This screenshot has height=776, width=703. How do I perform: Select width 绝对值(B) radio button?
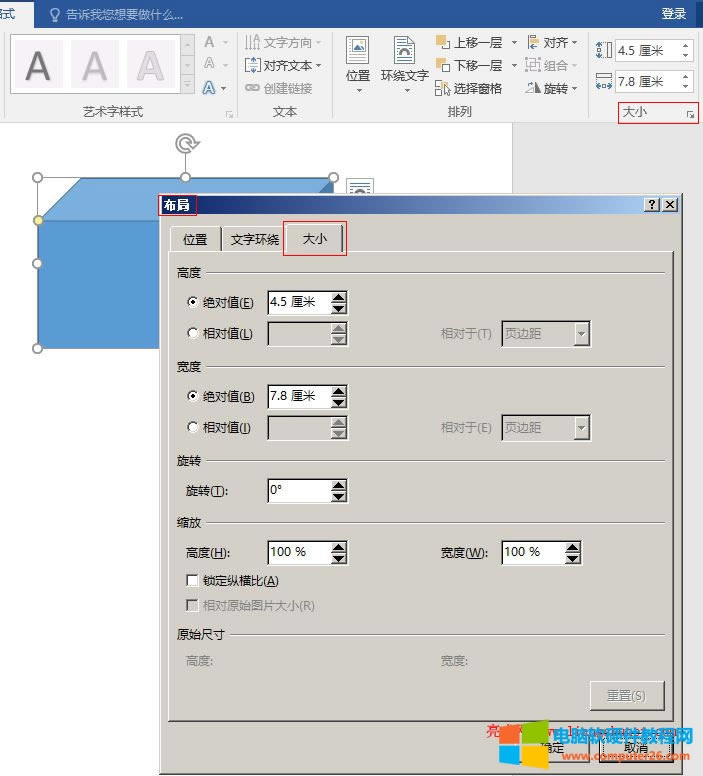[193, 396]
